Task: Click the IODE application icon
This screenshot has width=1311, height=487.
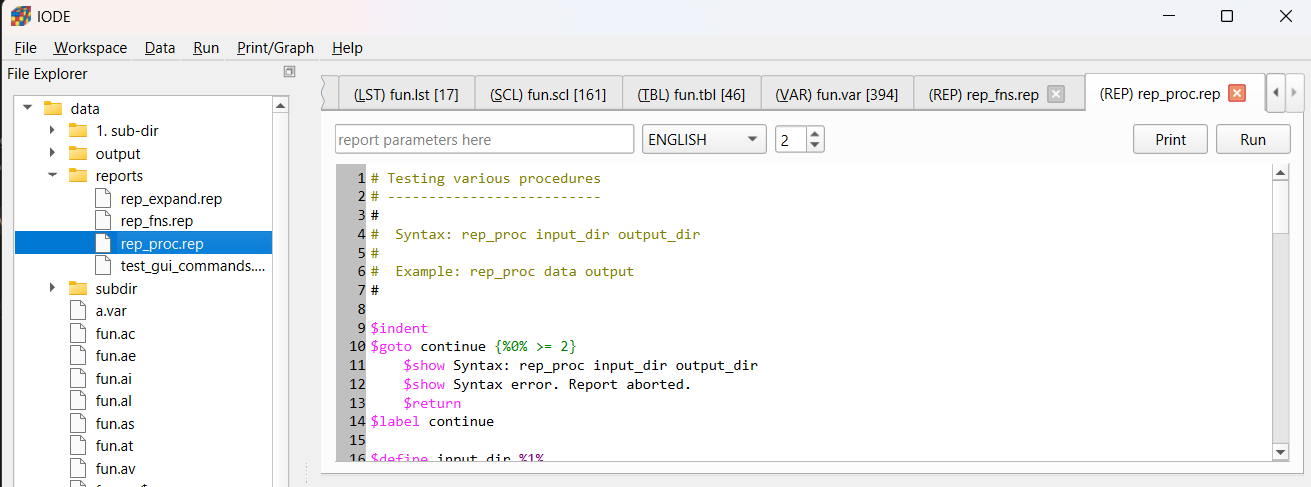Action: coord(20,16)
